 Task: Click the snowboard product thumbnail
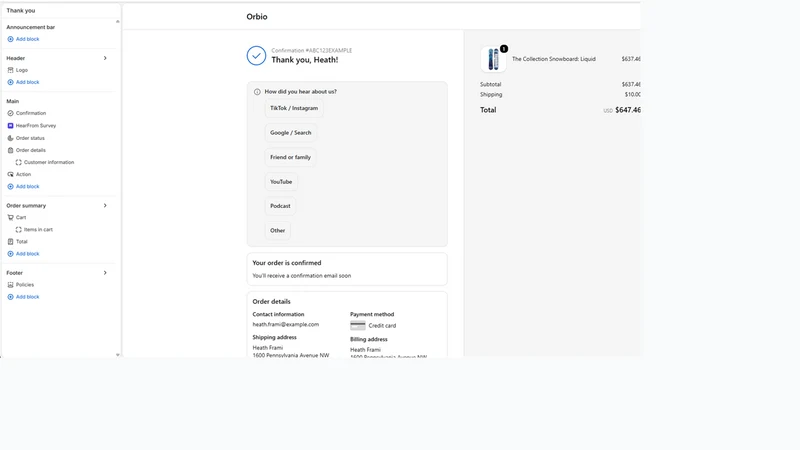pyautogui.click(x=493, y=59)
